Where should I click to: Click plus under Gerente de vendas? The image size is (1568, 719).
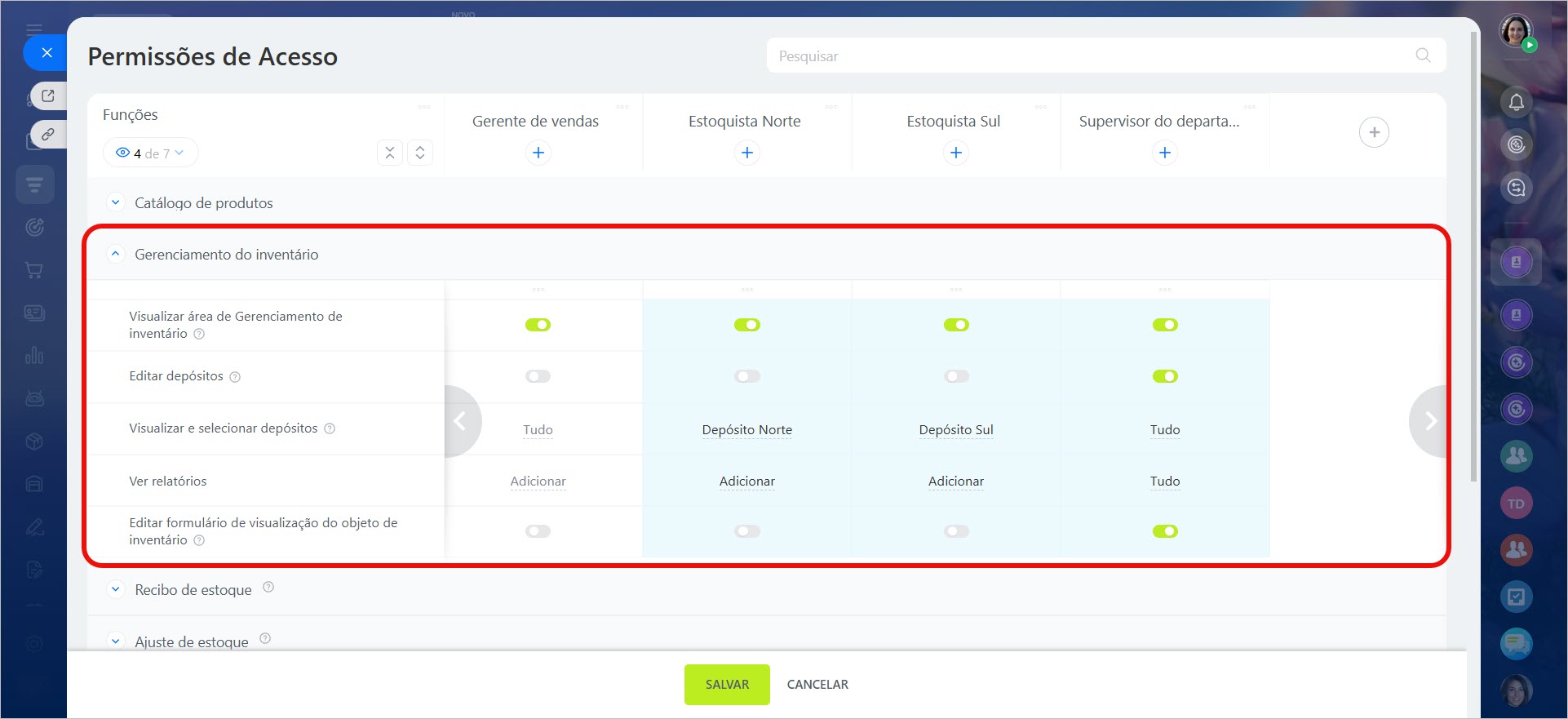point(538,153)
